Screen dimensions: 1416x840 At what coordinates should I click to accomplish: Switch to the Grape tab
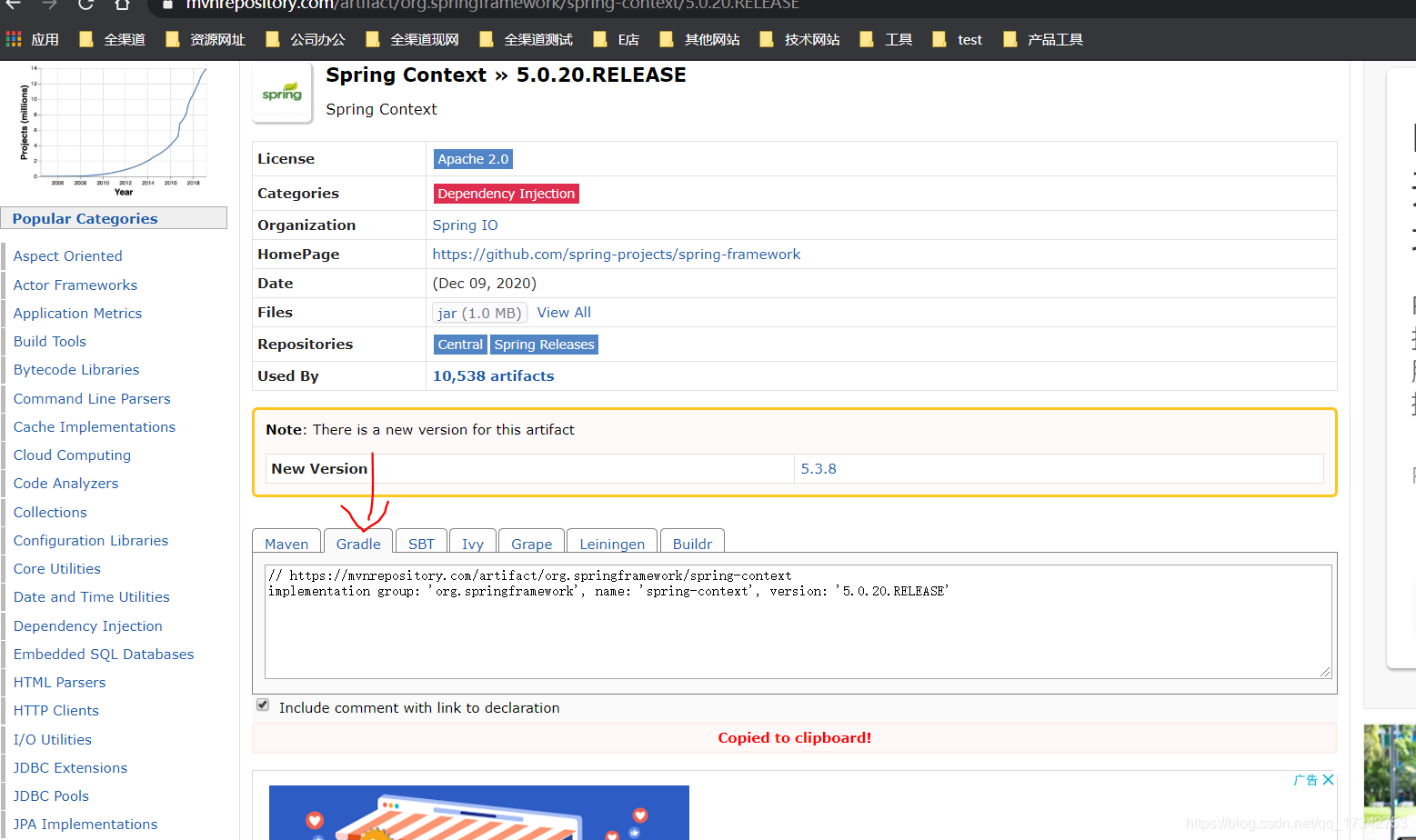coord(531,542)
